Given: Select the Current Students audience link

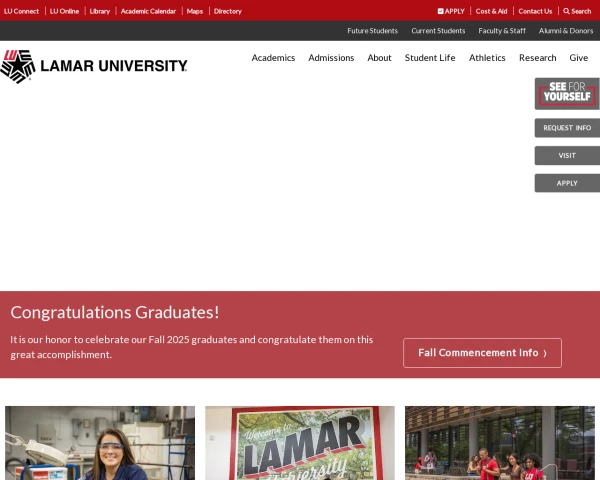Looking at the screenshot, I should tap(438, 31).
